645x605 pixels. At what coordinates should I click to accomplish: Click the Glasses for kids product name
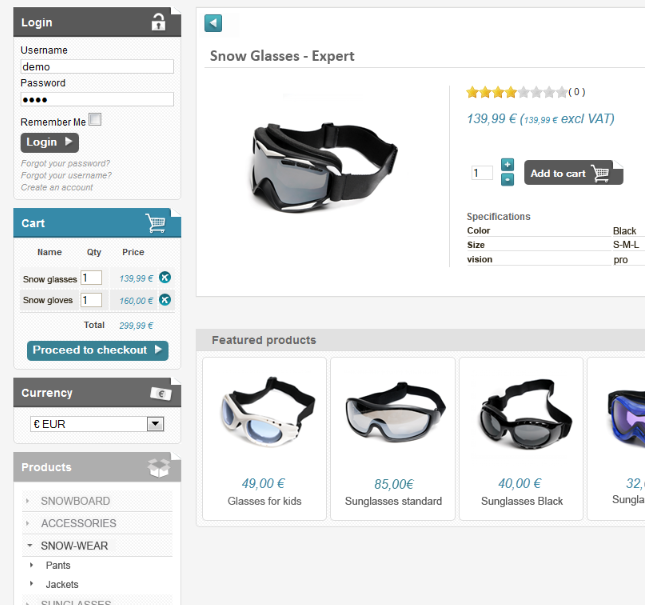point(264,501)
